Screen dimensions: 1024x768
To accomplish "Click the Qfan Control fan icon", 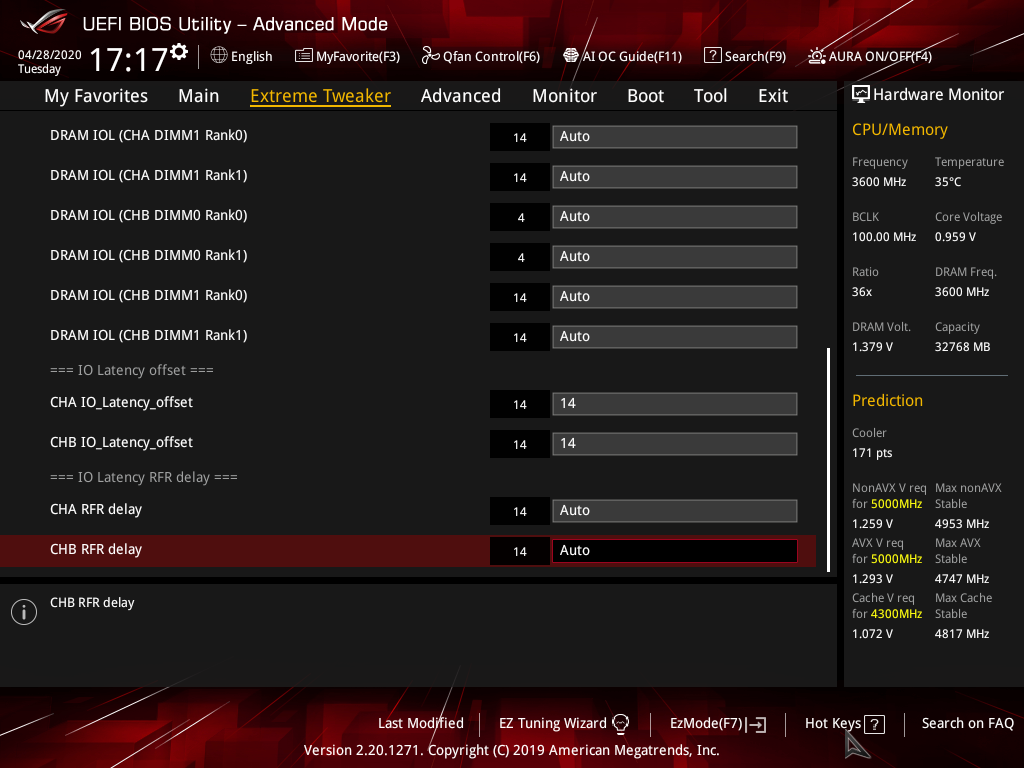I will [430, 56].
